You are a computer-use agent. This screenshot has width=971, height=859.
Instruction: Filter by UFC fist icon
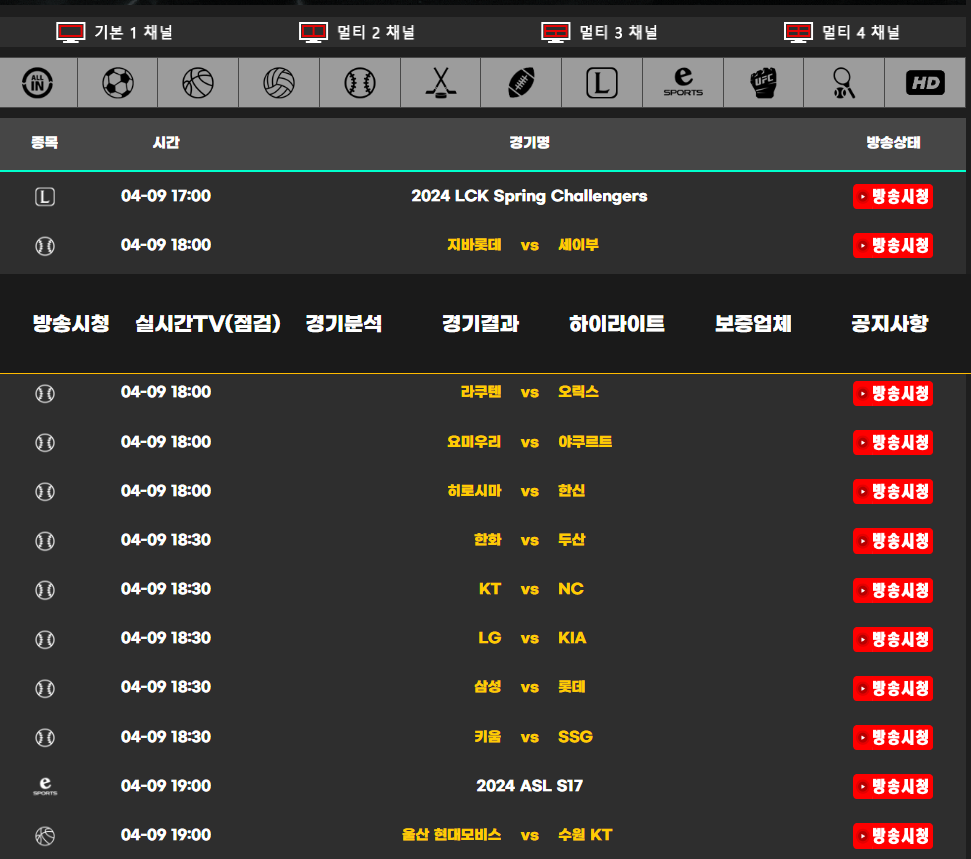point(764,82)
